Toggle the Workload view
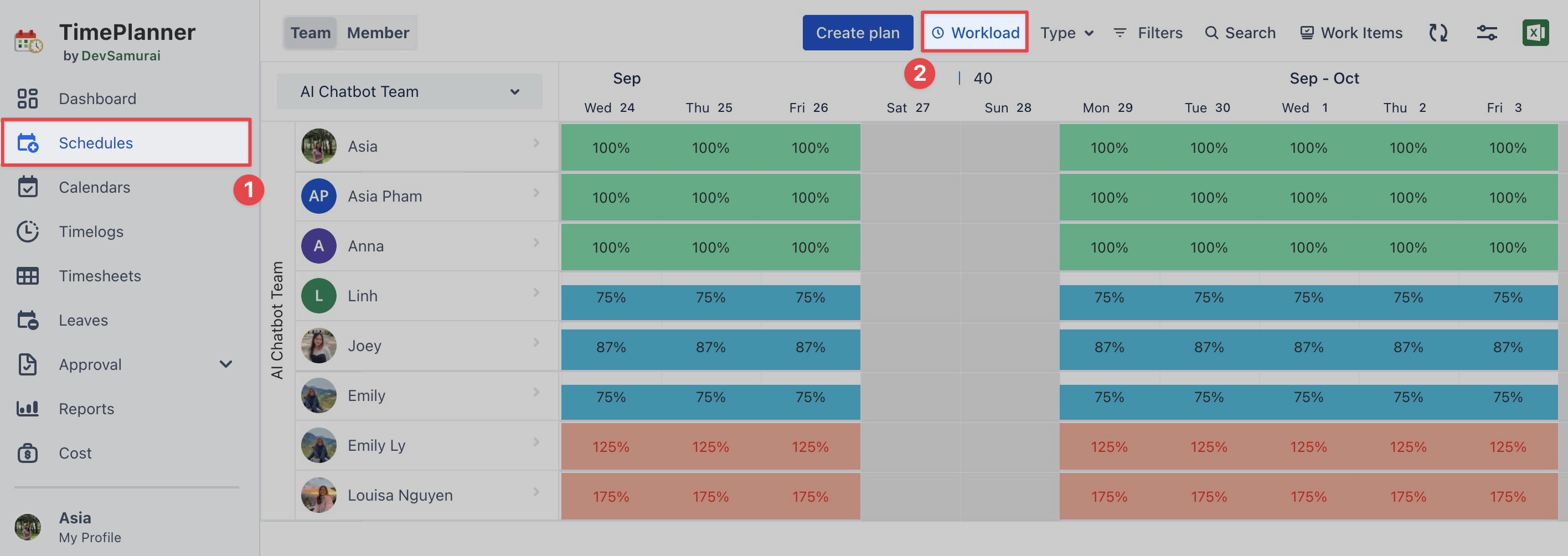 (x=974, y=33)
